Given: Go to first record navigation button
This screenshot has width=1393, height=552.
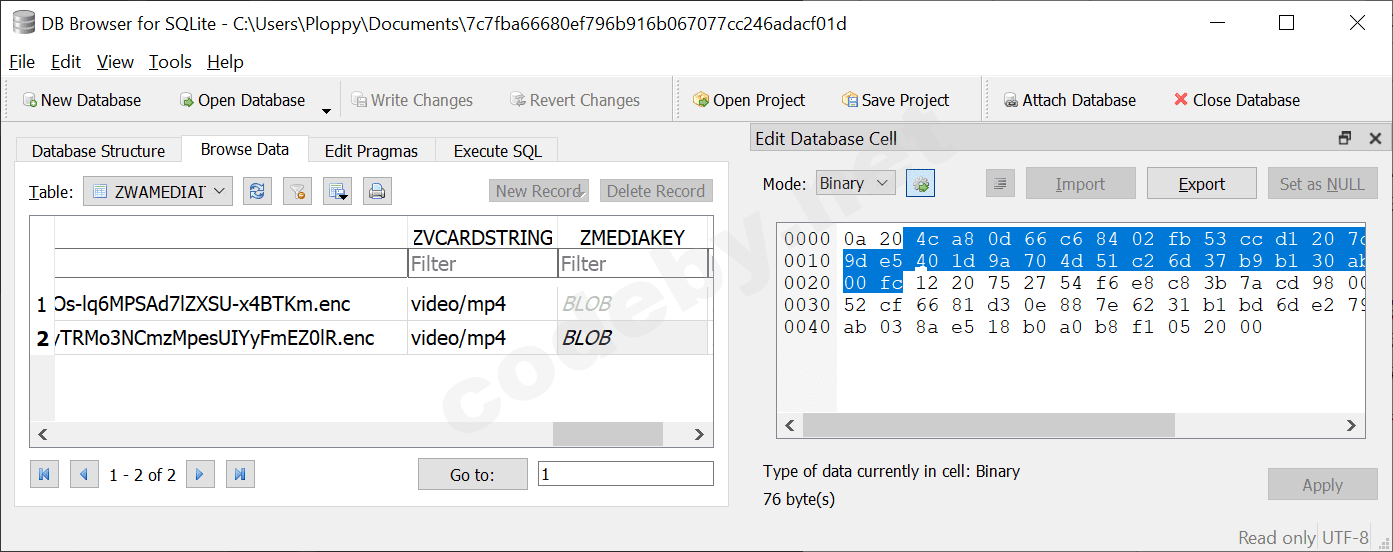Looking at the screenshot, I should pyautogui.click(x=44, y=475).
